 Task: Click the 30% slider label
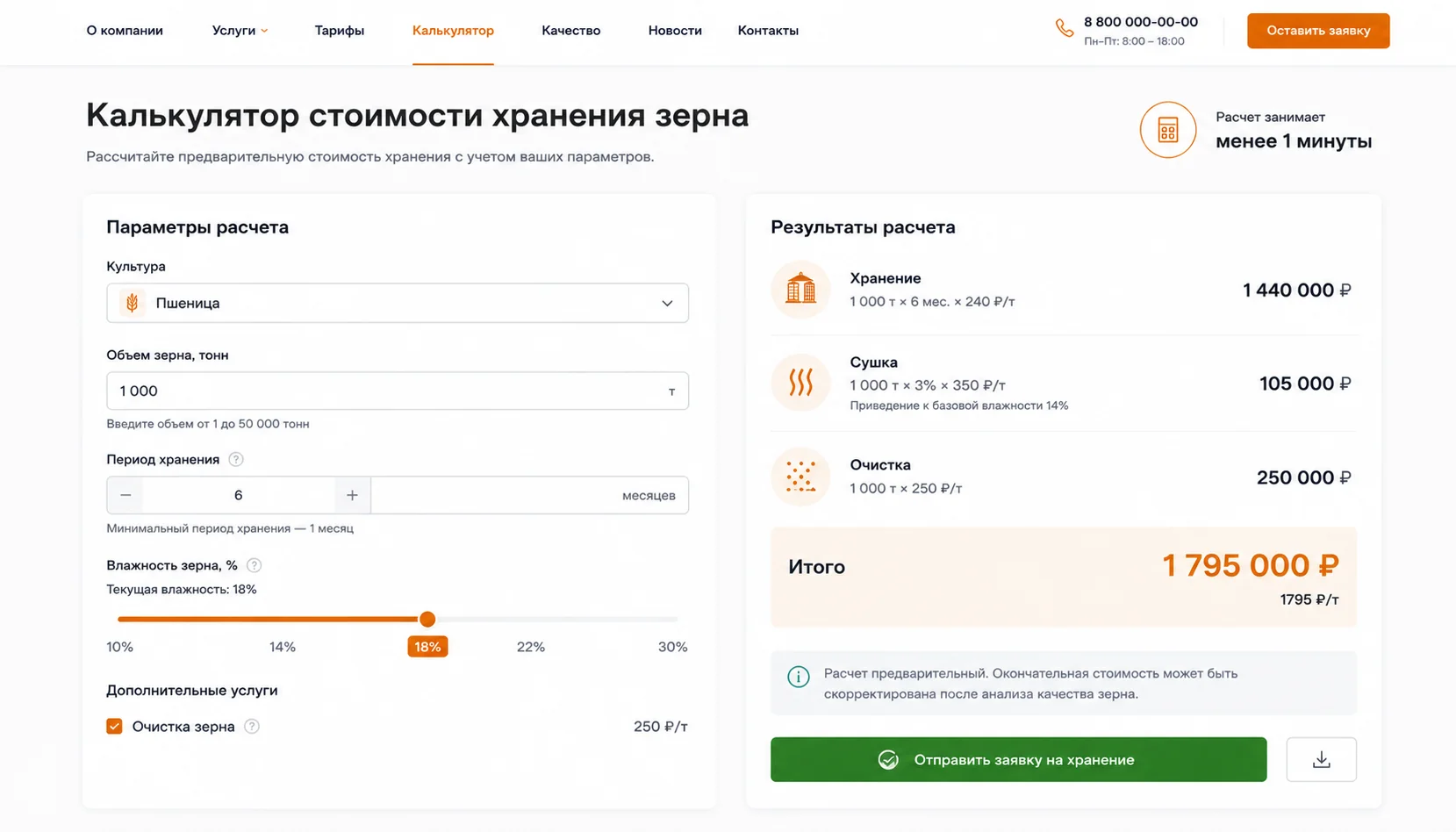click(672, 647)
